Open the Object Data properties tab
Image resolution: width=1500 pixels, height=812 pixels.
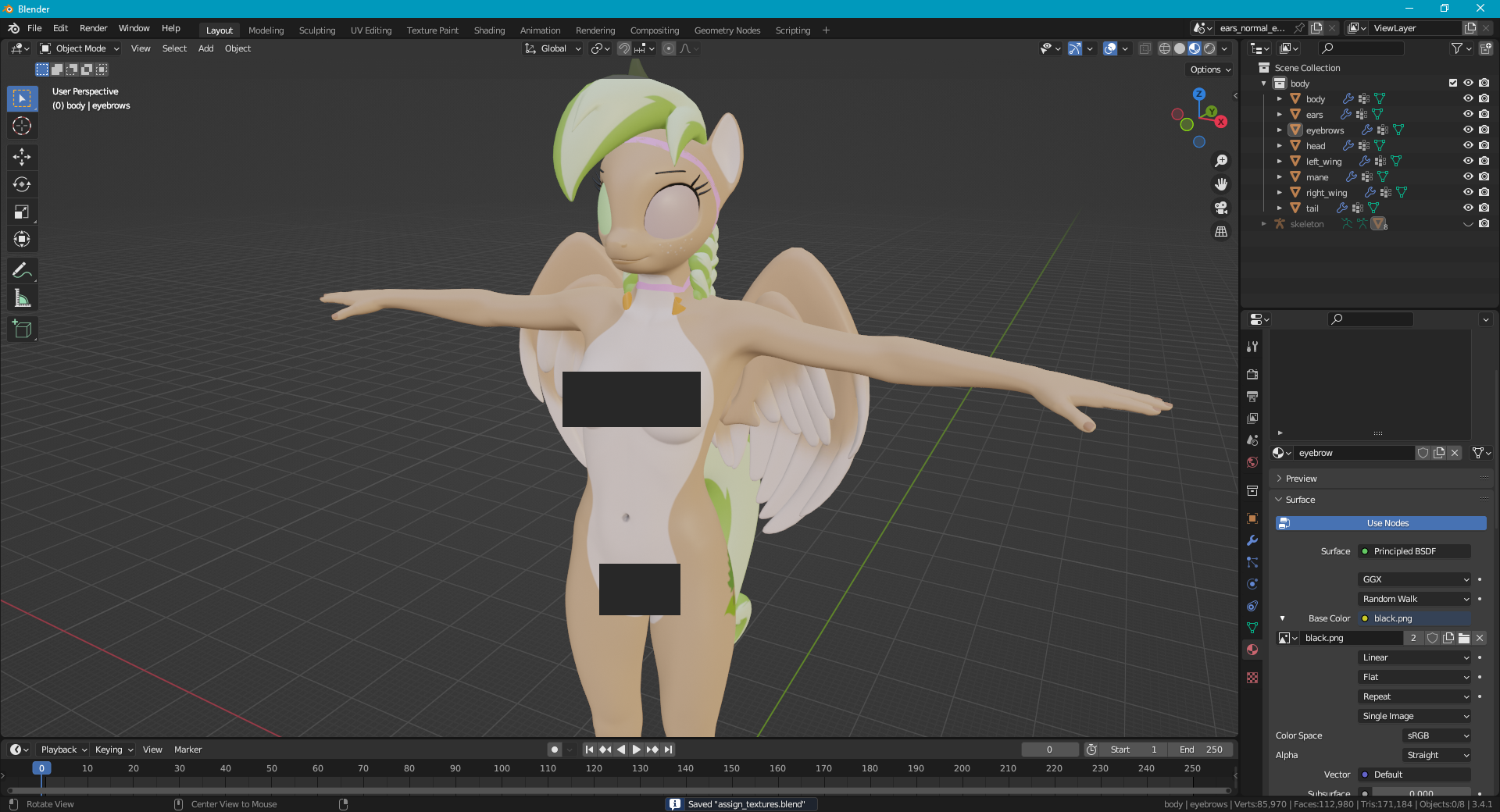click(1252, 628)
